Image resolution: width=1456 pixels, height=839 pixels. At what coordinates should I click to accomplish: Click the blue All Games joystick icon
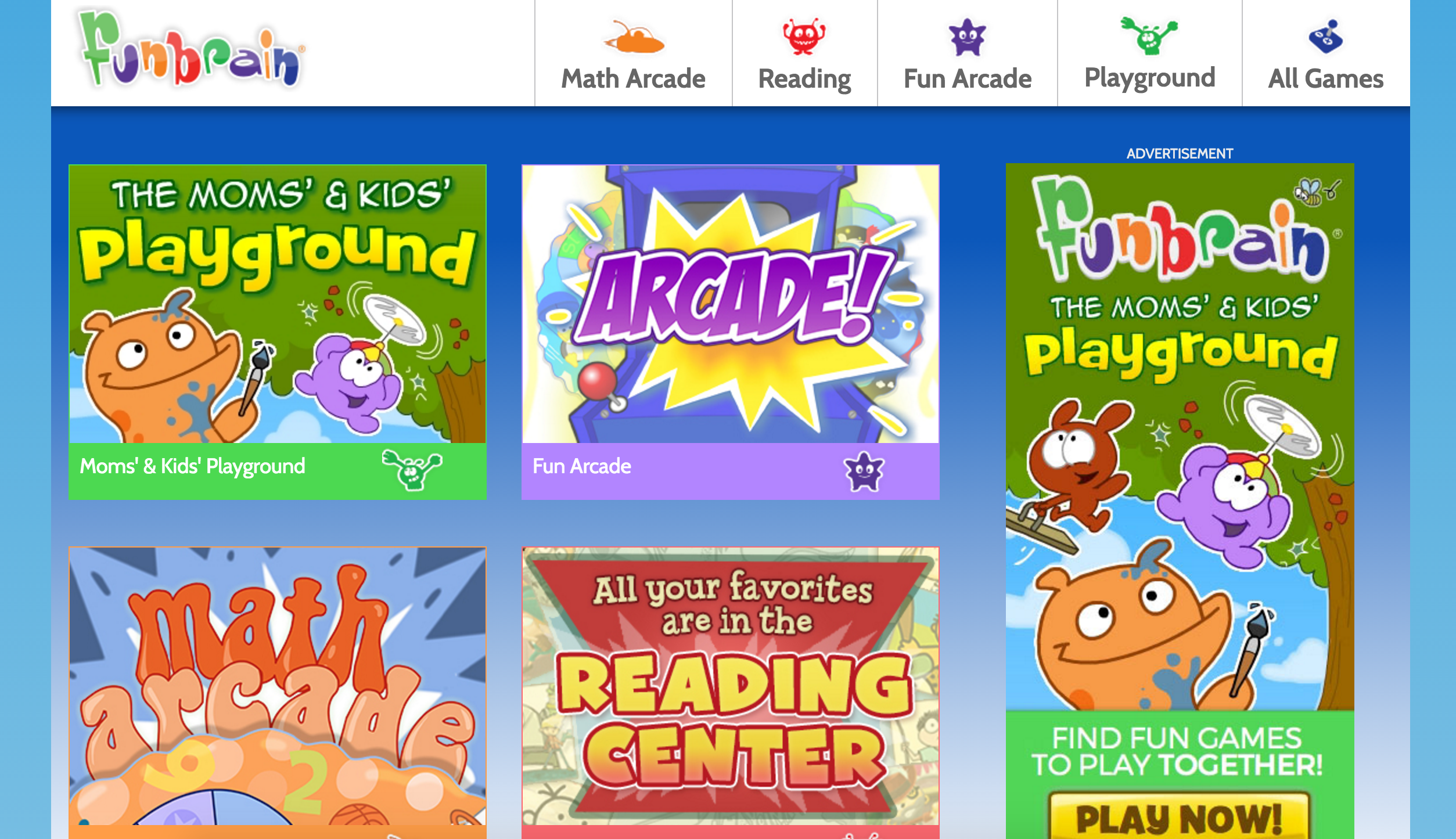(1326, 37)
